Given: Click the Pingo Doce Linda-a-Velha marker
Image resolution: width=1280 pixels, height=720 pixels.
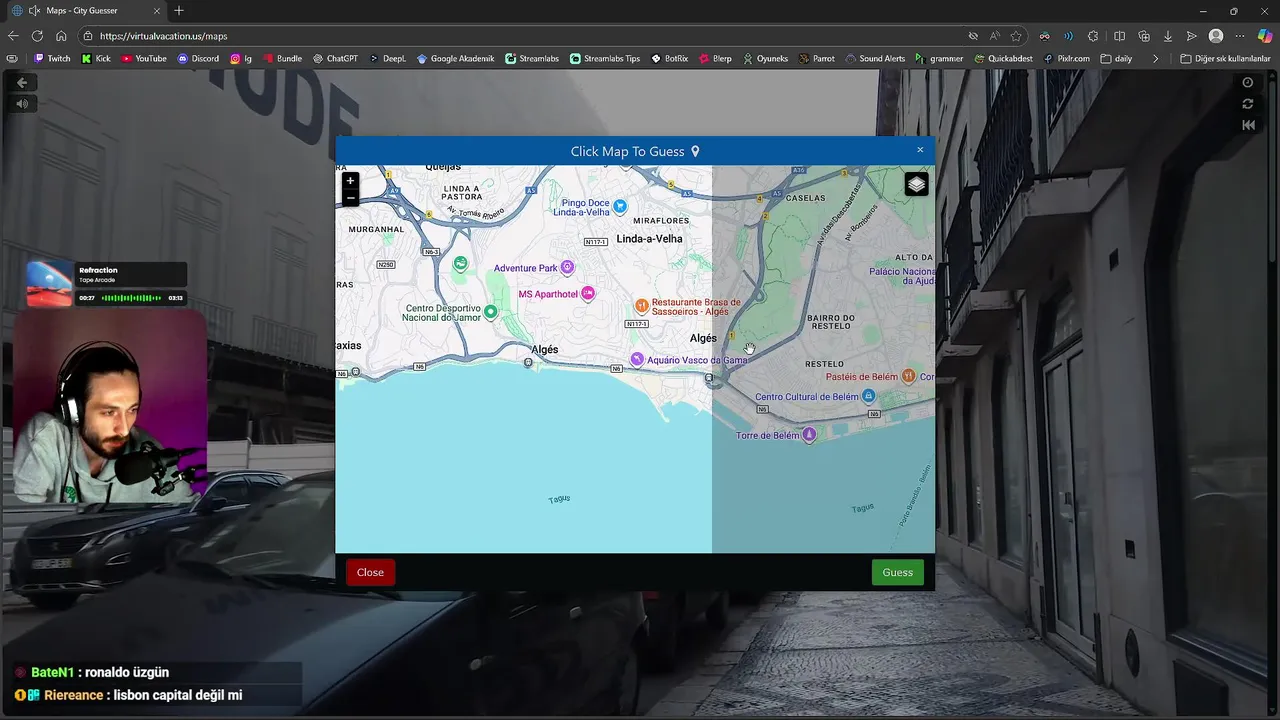Looking at the screenshot, I should point(620,206).
